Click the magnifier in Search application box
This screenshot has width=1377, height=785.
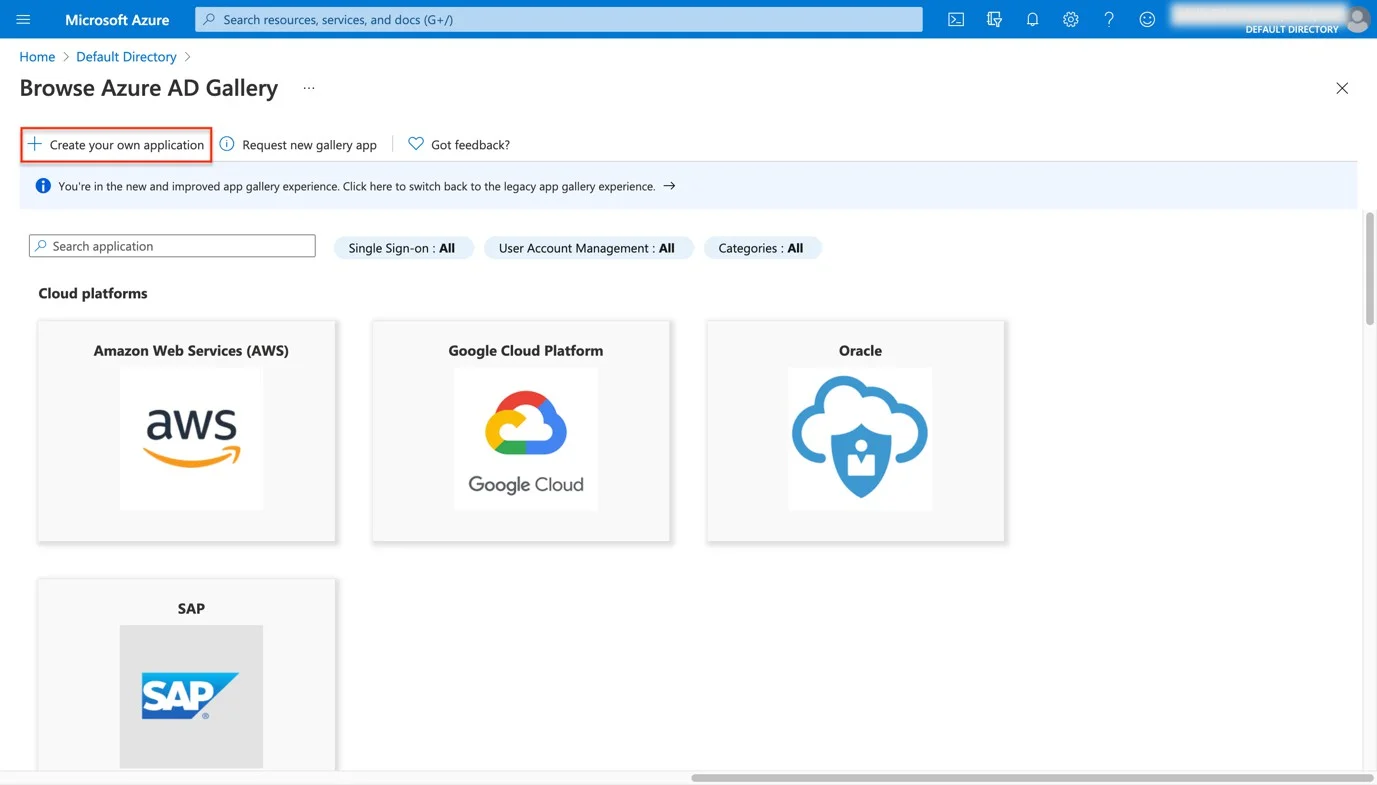tap(41, 246)
